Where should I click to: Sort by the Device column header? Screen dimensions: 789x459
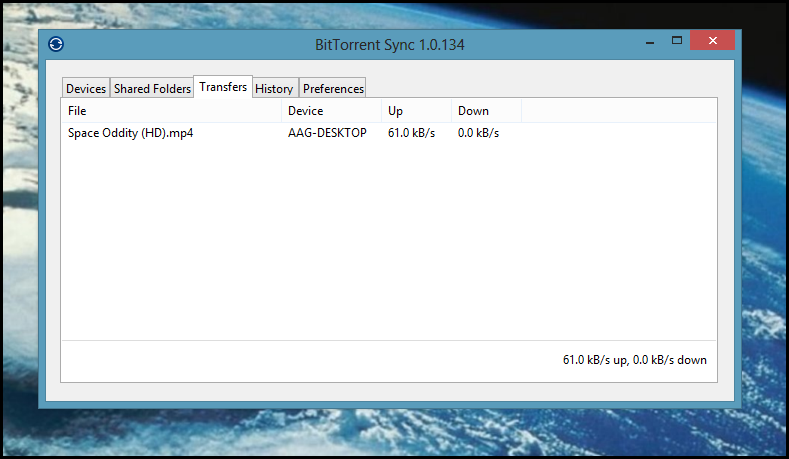pos(332,111)
